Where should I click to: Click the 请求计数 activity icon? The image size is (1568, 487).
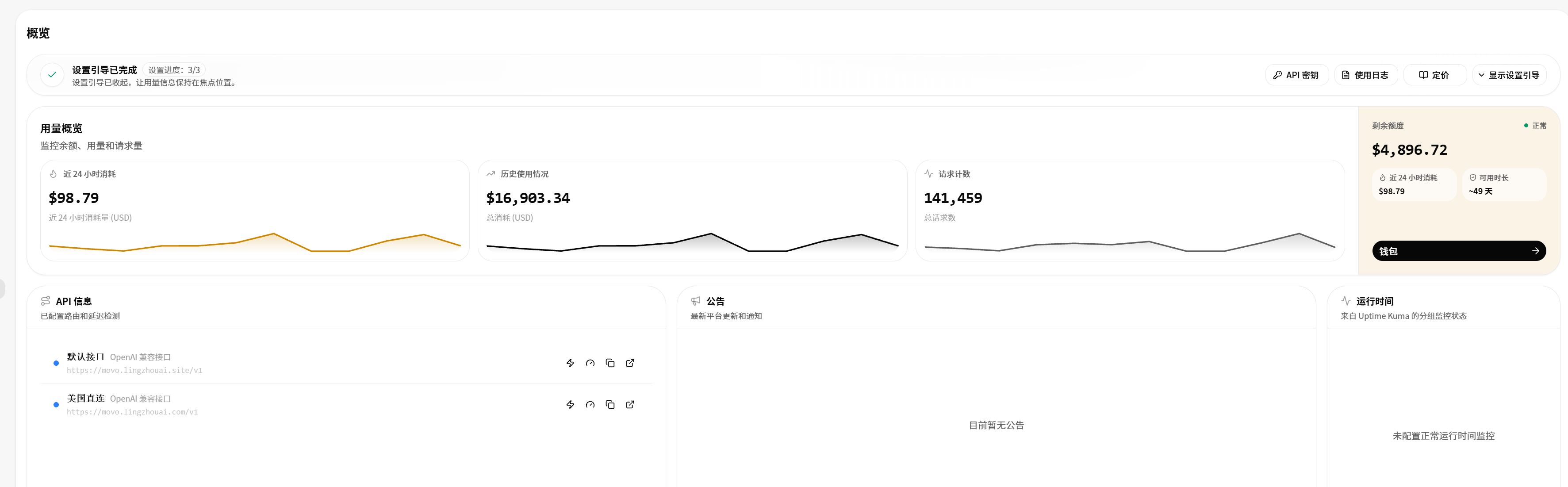(928, 174)
